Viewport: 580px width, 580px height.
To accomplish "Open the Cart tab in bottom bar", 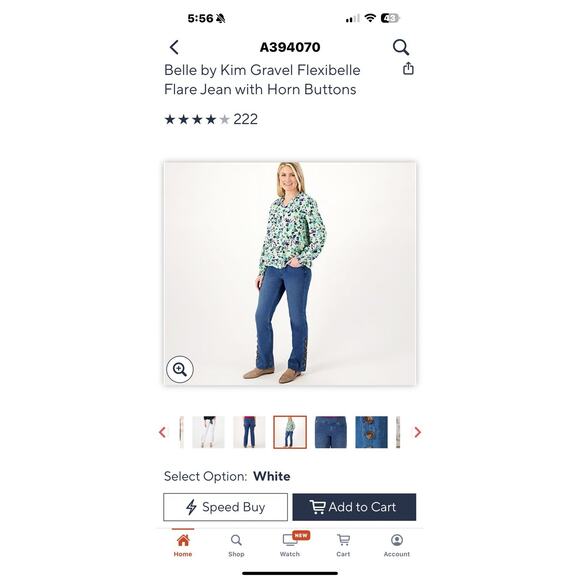I will 343,546.
